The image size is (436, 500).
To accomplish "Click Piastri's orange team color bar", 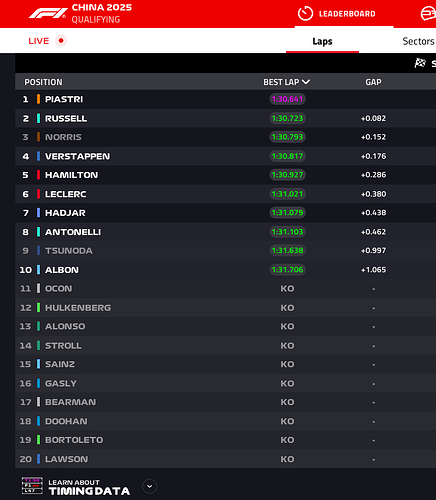I will click(38, 99).
